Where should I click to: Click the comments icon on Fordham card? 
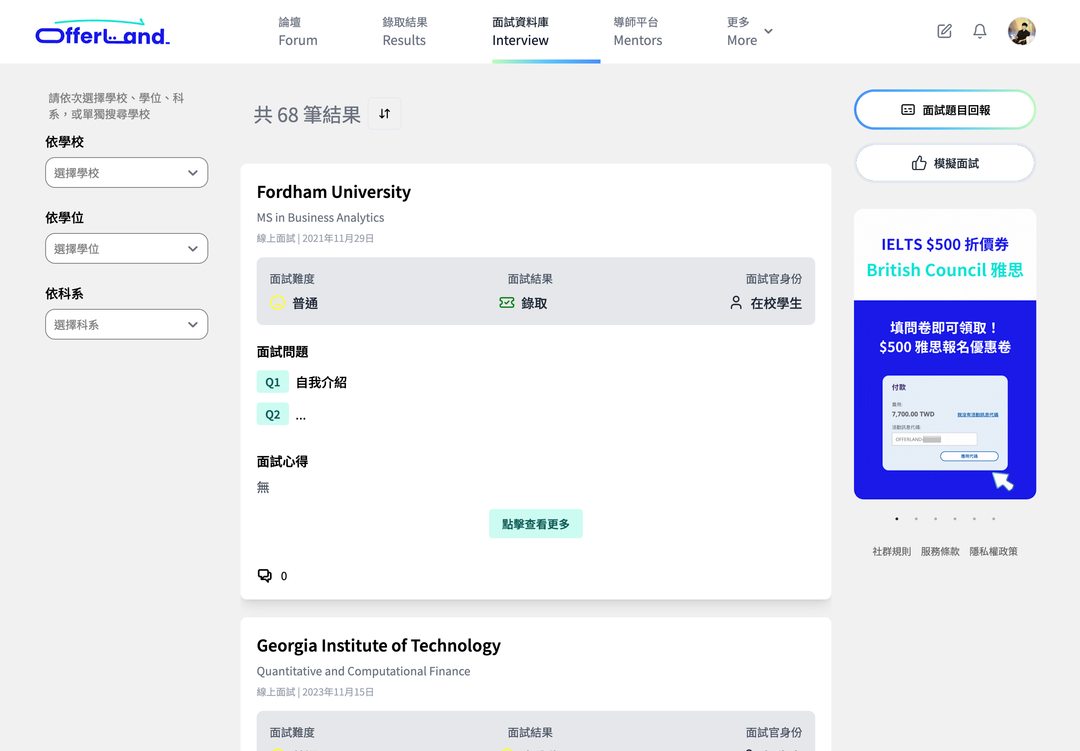(x=264, y=575)
